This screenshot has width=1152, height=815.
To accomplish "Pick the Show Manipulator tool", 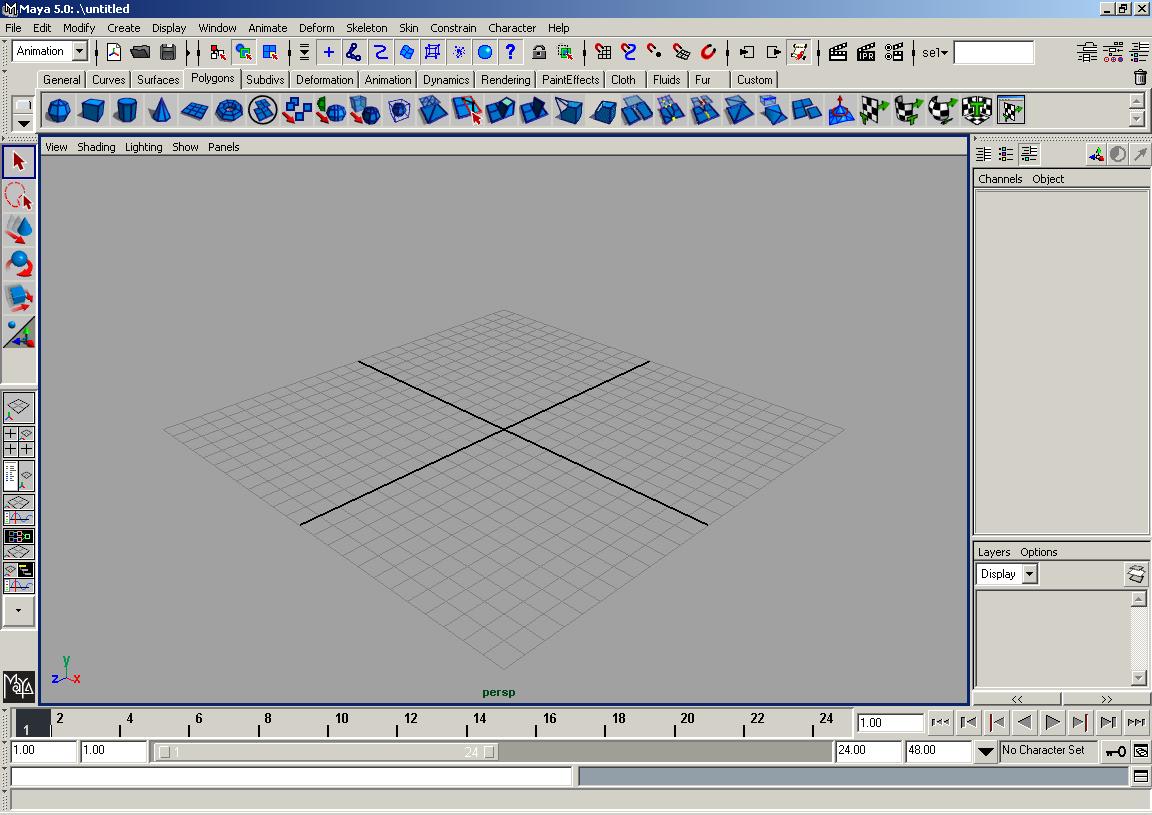I will pyautogui.click(x=19, y=332).
